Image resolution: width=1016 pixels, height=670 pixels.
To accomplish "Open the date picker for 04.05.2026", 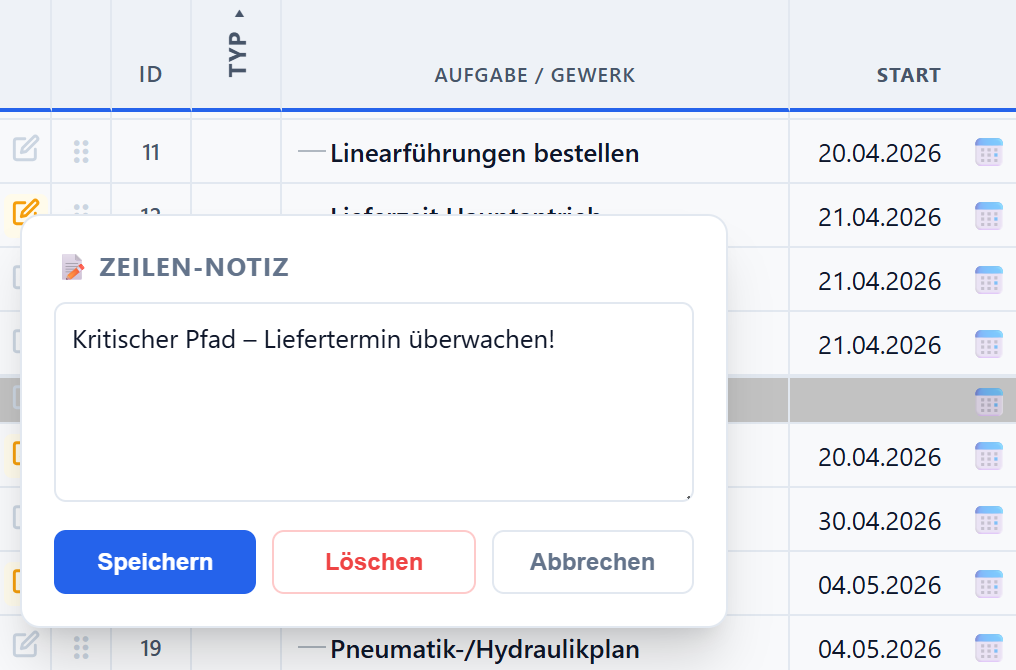I will tap(988, 585).
